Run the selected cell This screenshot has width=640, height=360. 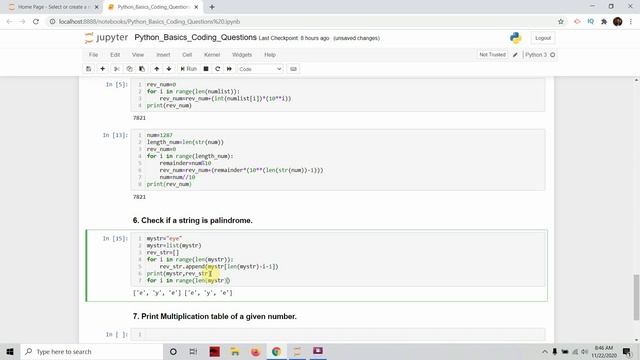[189, 69]
